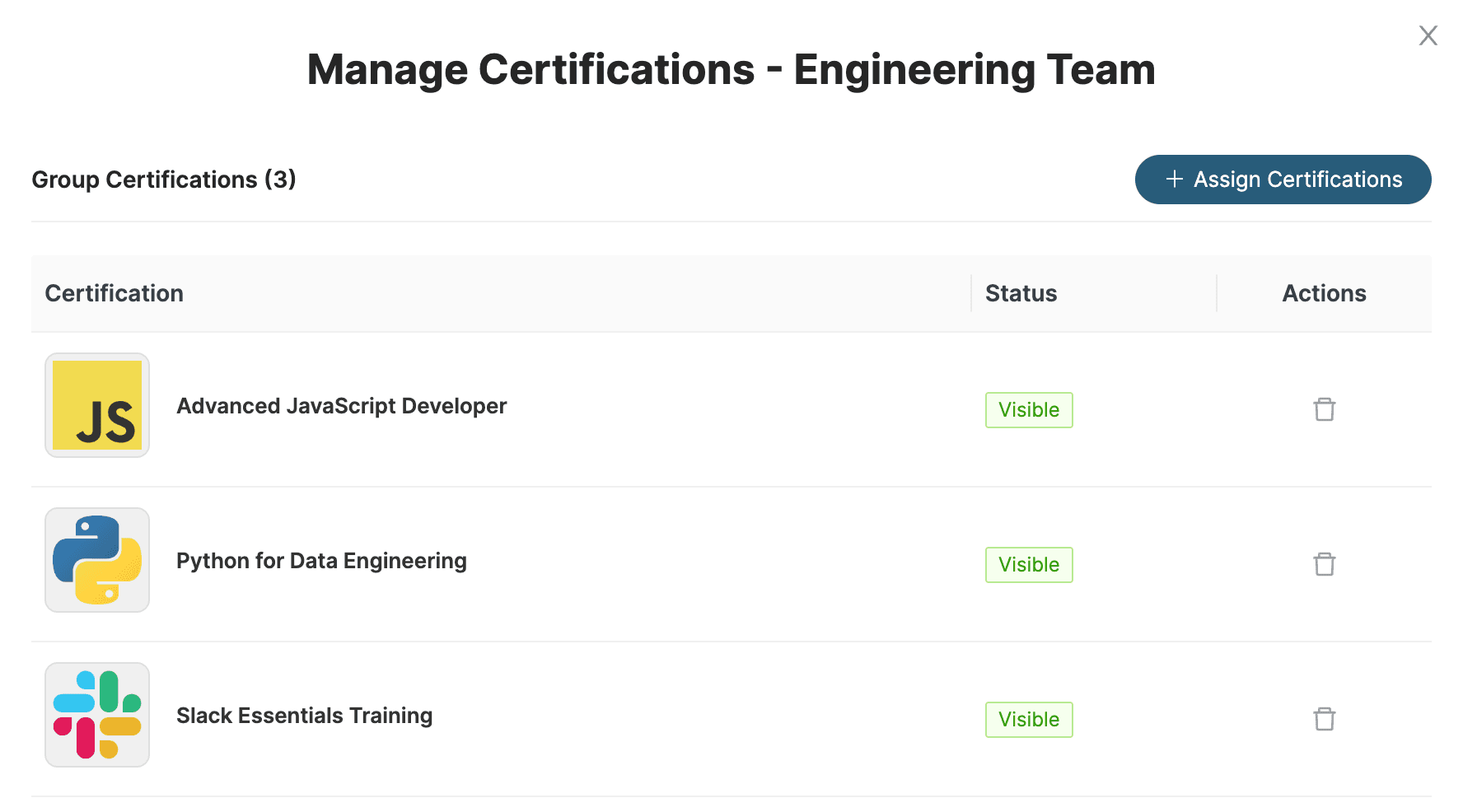The width and height of the screenshot is (1463, 812).
Task: Toggle visibility for Advanced JavaScript Developer
Action: click(x=1029, y=409)
